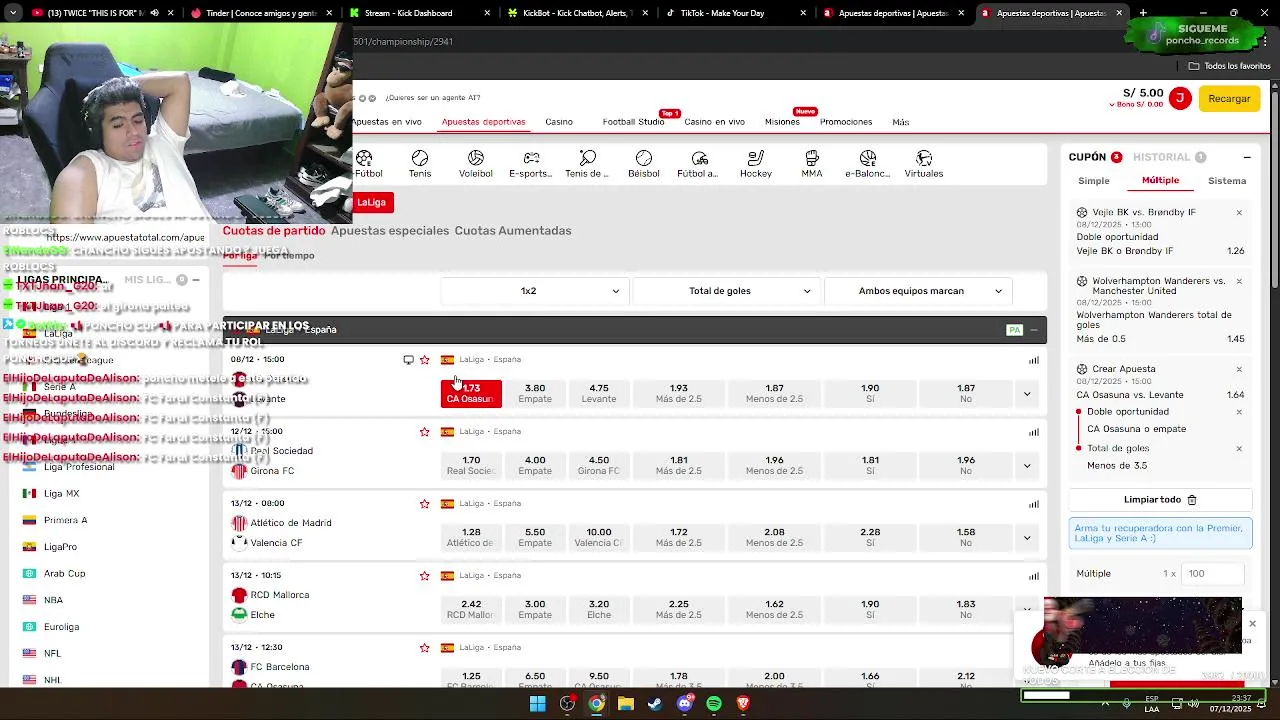1280x720 pixels.
Task: Show statistics for Osasuna vs Levante match
Action: pos(1034,360)
